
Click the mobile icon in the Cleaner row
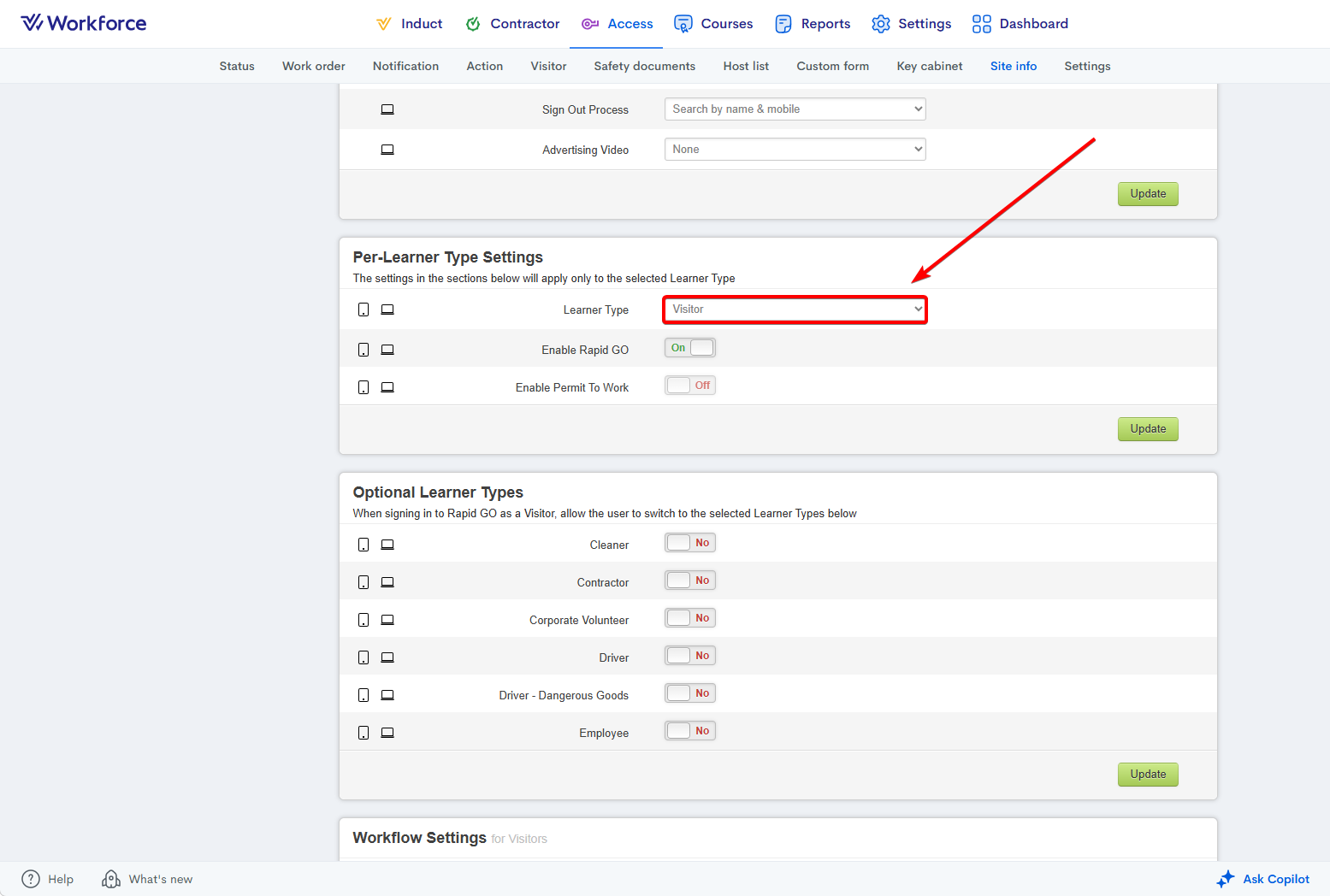(x=364, y=545)
